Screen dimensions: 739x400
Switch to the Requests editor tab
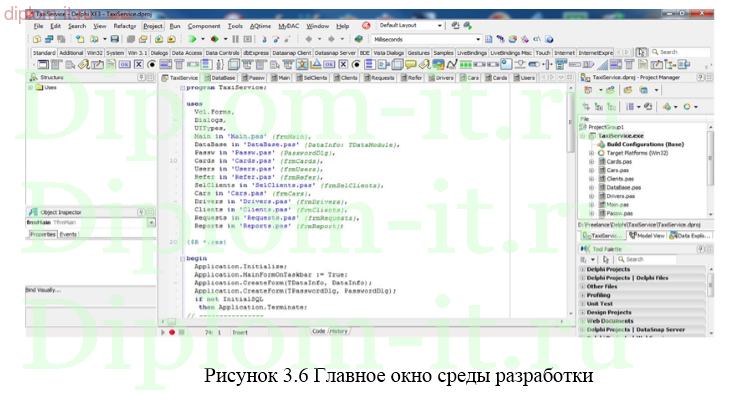click(x=379, y=78)
